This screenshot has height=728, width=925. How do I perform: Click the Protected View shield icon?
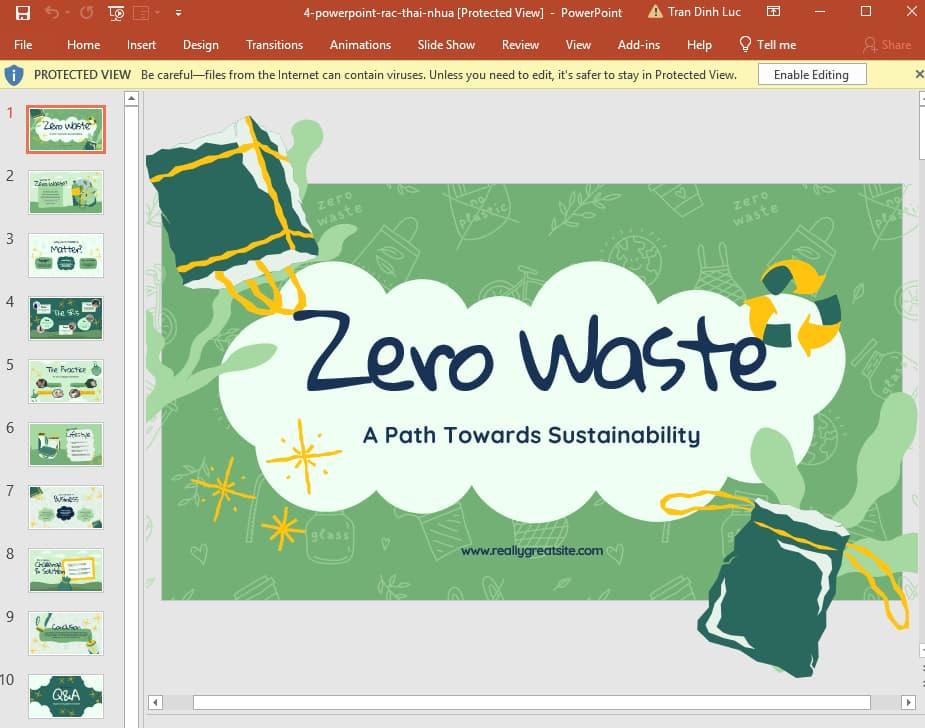coord(14,75)
